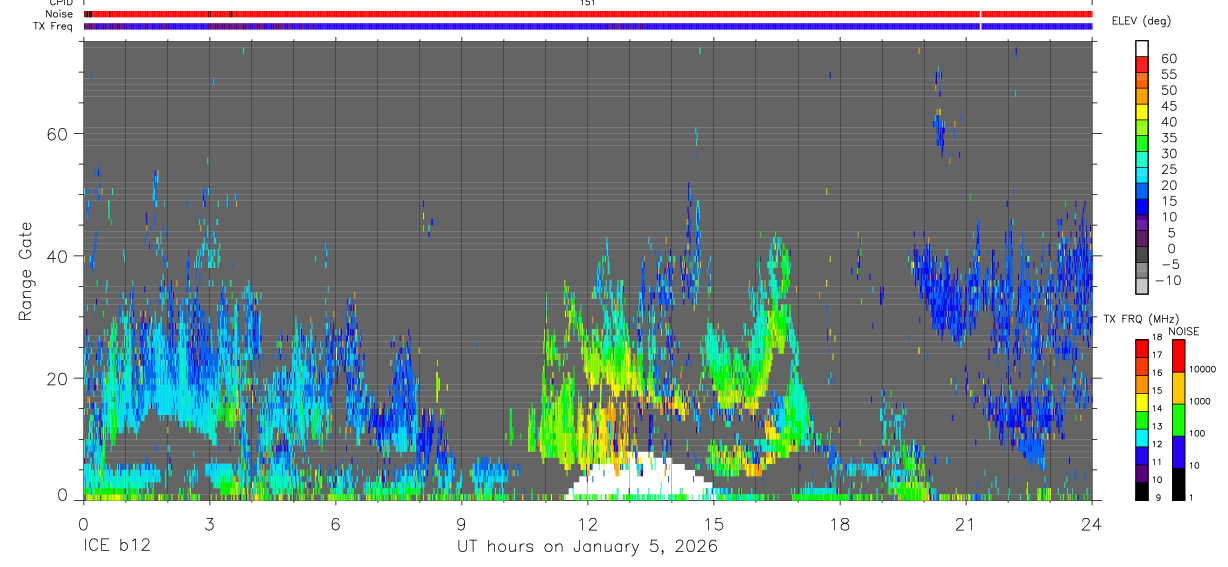1228x567 pixels.
Task: Click the 3 tick label on UT hours axis
Action: [209, 523]
